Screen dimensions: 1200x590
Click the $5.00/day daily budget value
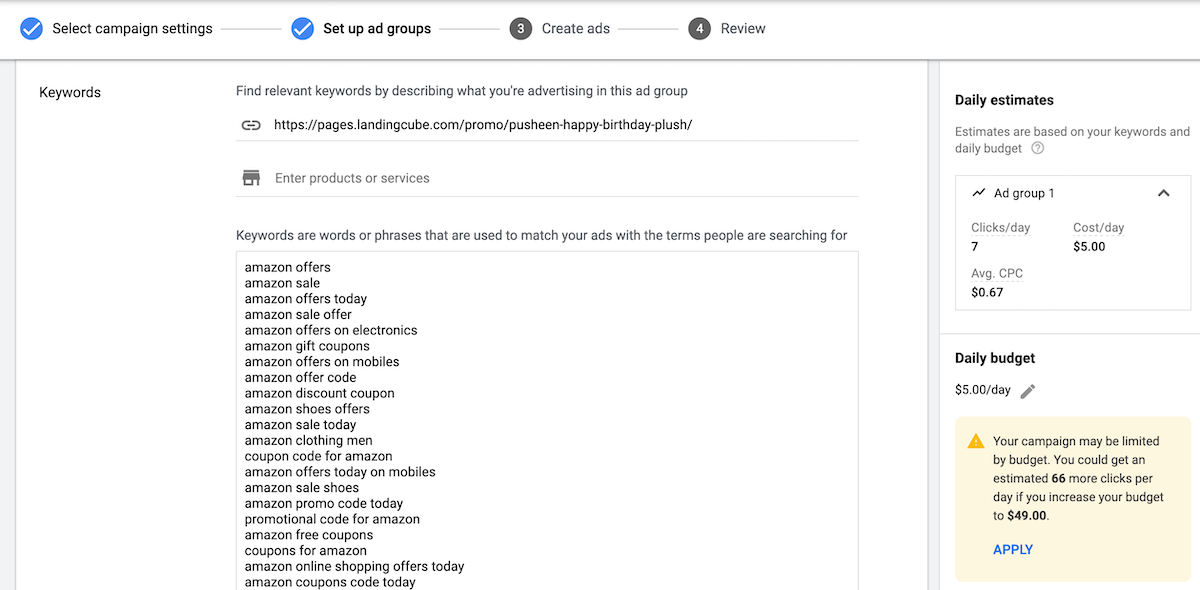point(983,390)
